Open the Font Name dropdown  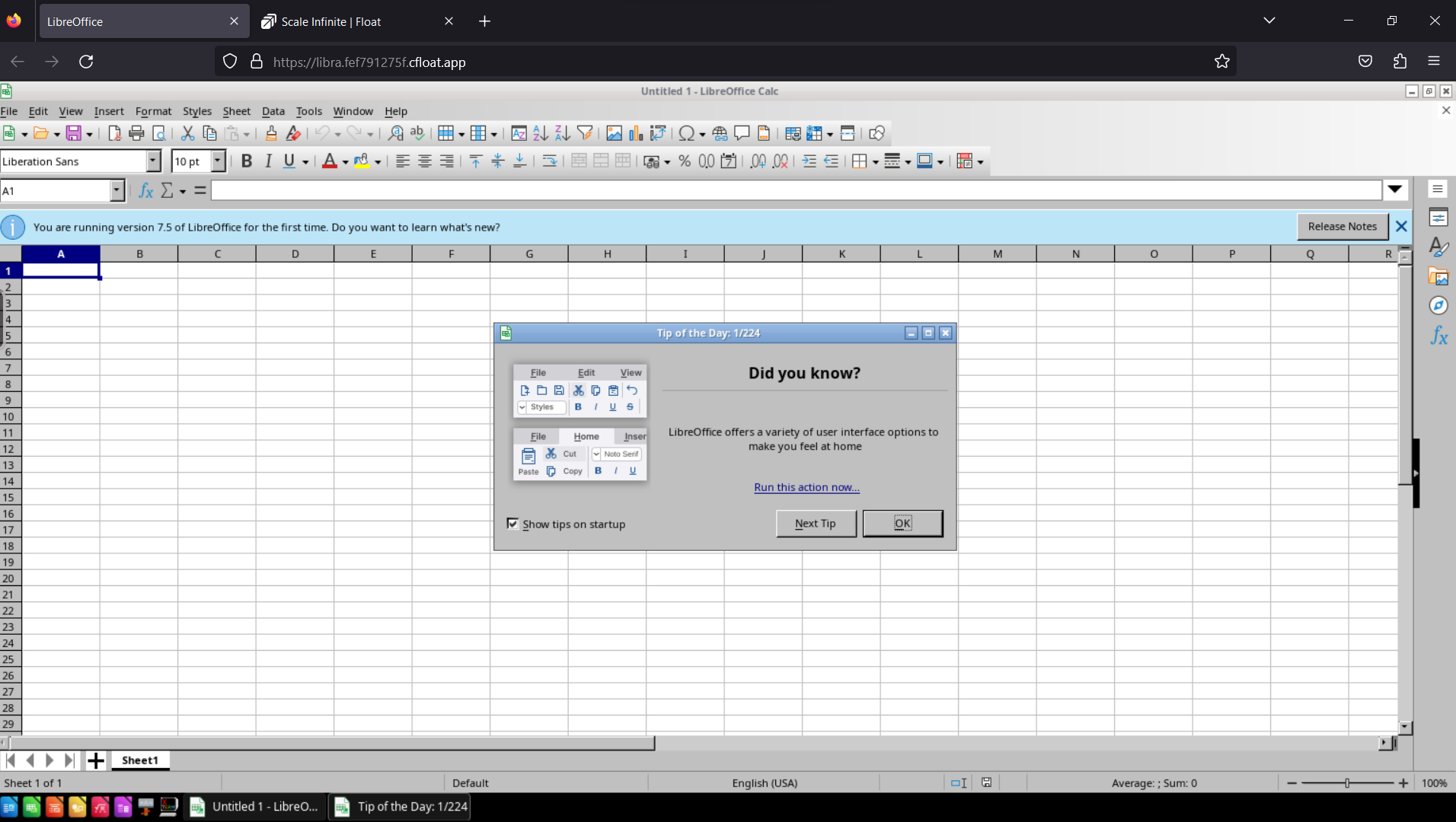click(x=153, y=161)
